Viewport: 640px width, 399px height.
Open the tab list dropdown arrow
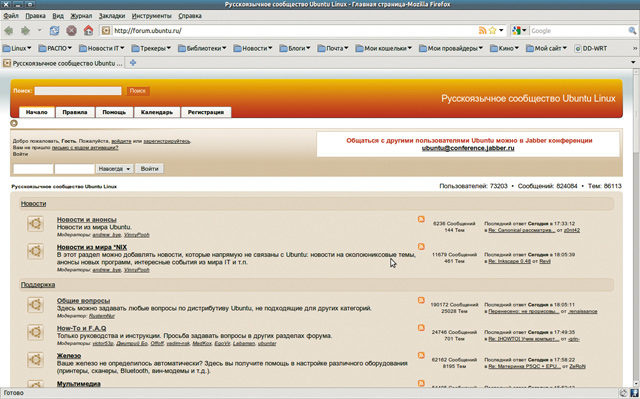tap(633, 63)
